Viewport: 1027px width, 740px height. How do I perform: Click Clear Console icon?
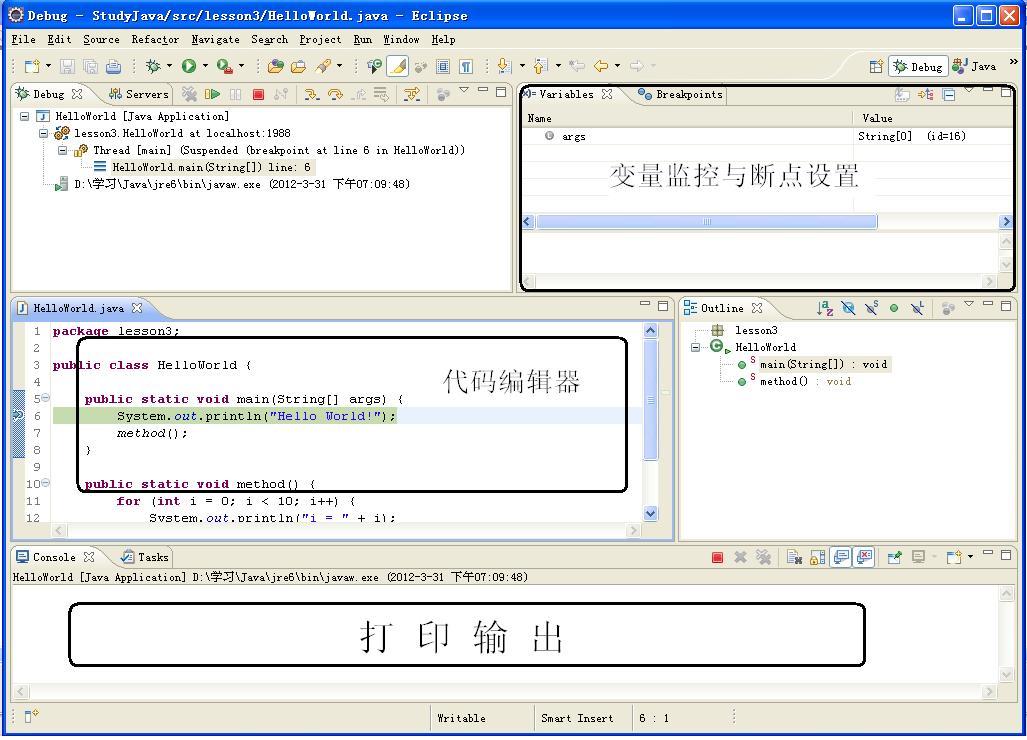point(794,557)
